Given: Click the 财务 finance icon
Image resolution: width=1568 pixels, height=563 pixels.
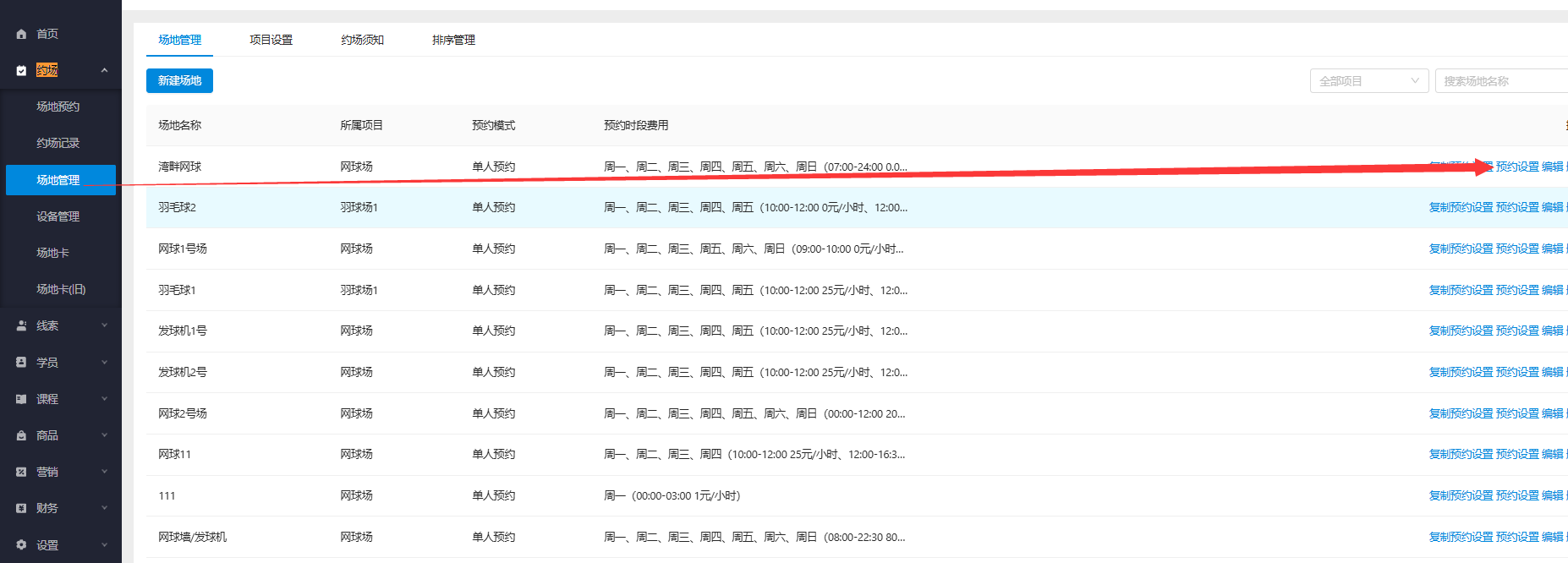Looking at the screenshot, I should 21,508.
